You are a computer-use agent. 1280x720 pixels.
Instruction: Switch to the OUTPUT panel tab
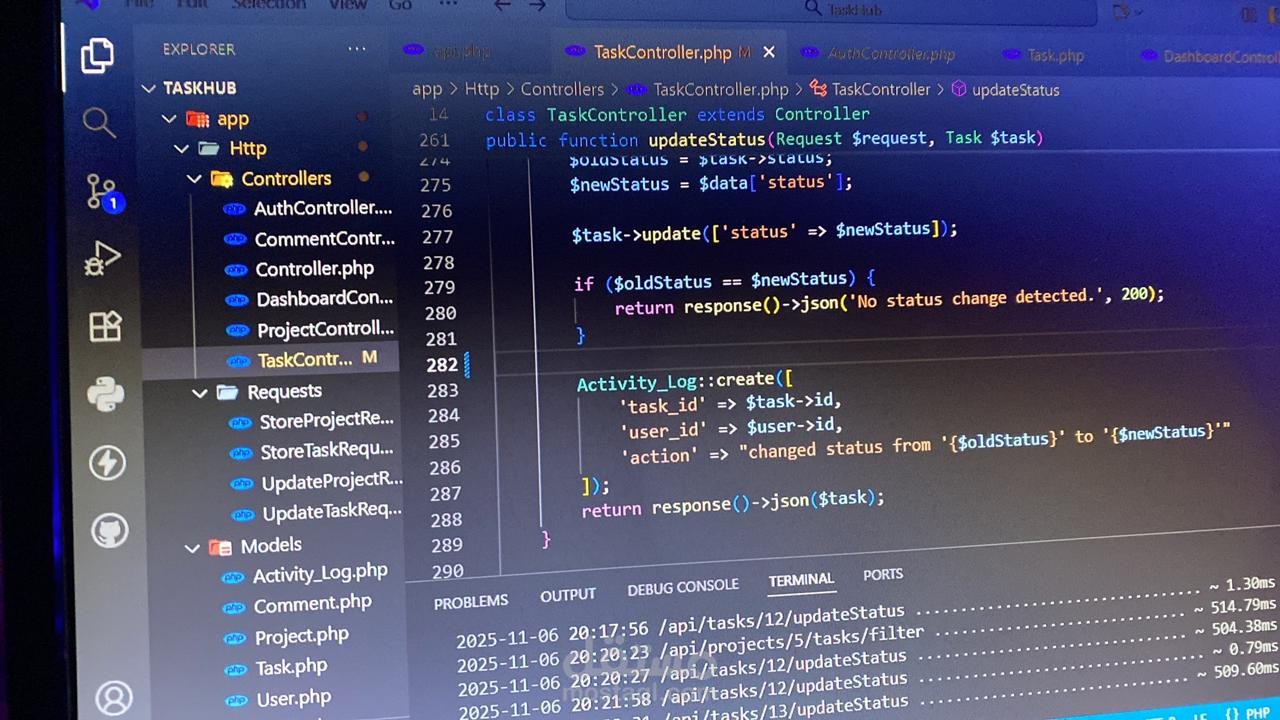click(x=568, y=595)
